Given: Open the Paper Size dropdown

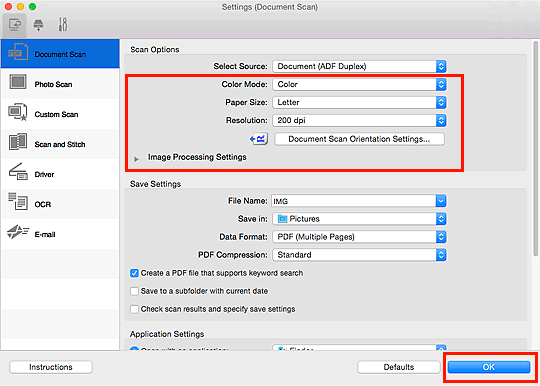Looking at the screenshot, I should [x=359, y=102].
